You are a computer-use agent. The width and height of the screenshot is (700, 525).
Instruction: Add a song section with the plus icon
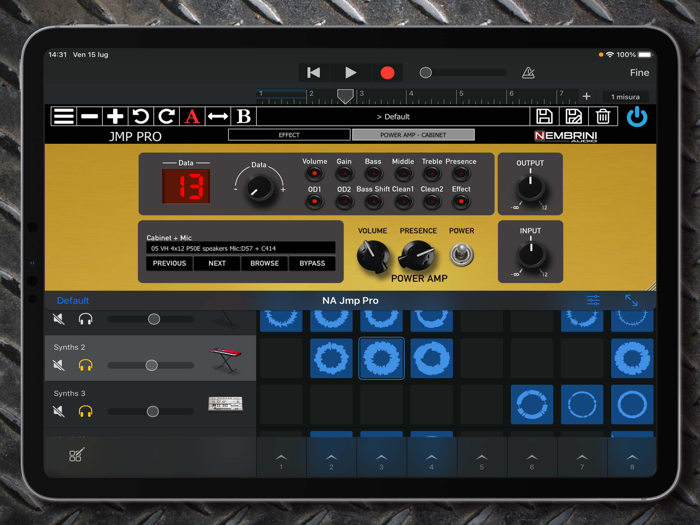tap(586, 96)
